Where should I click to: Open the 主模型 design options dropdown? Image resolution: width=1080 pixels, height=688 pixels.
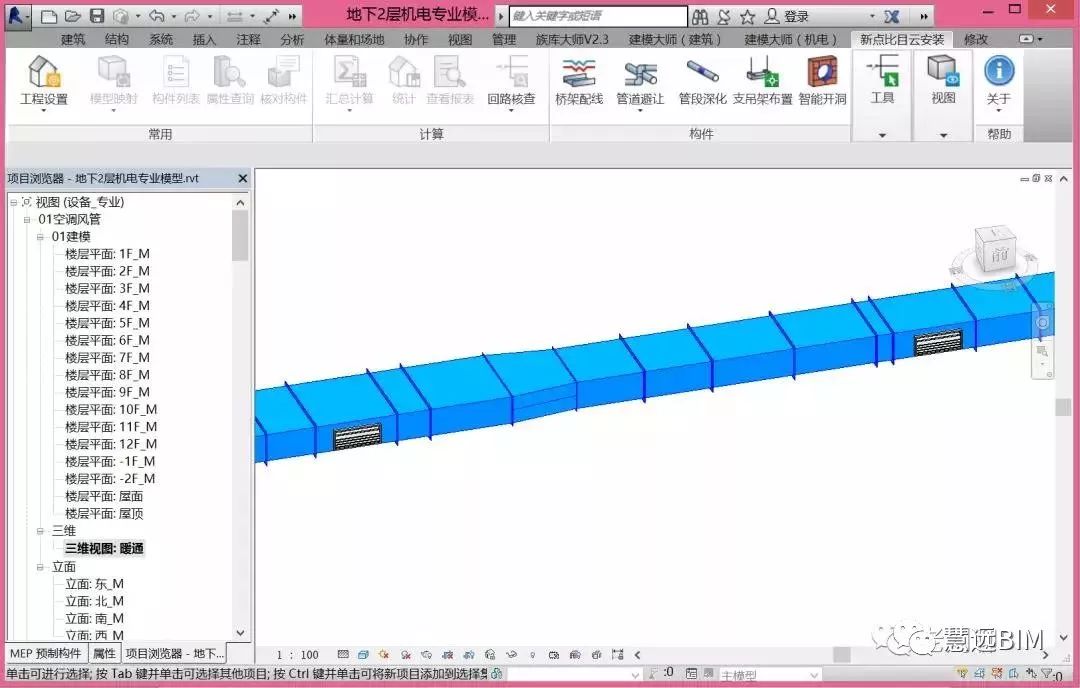point(769,675)
